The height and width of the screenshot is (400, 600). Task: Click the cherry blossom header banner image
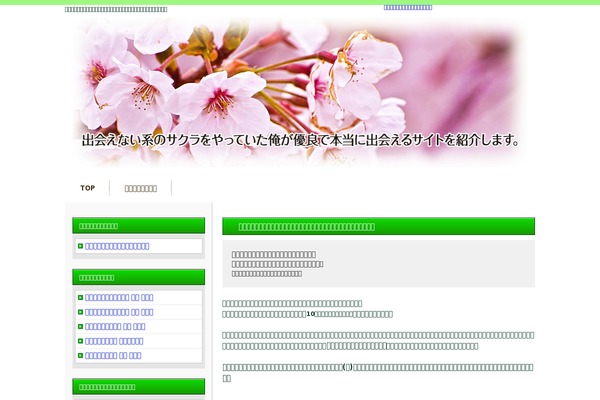pyautogui.click(x=300, y=90)
